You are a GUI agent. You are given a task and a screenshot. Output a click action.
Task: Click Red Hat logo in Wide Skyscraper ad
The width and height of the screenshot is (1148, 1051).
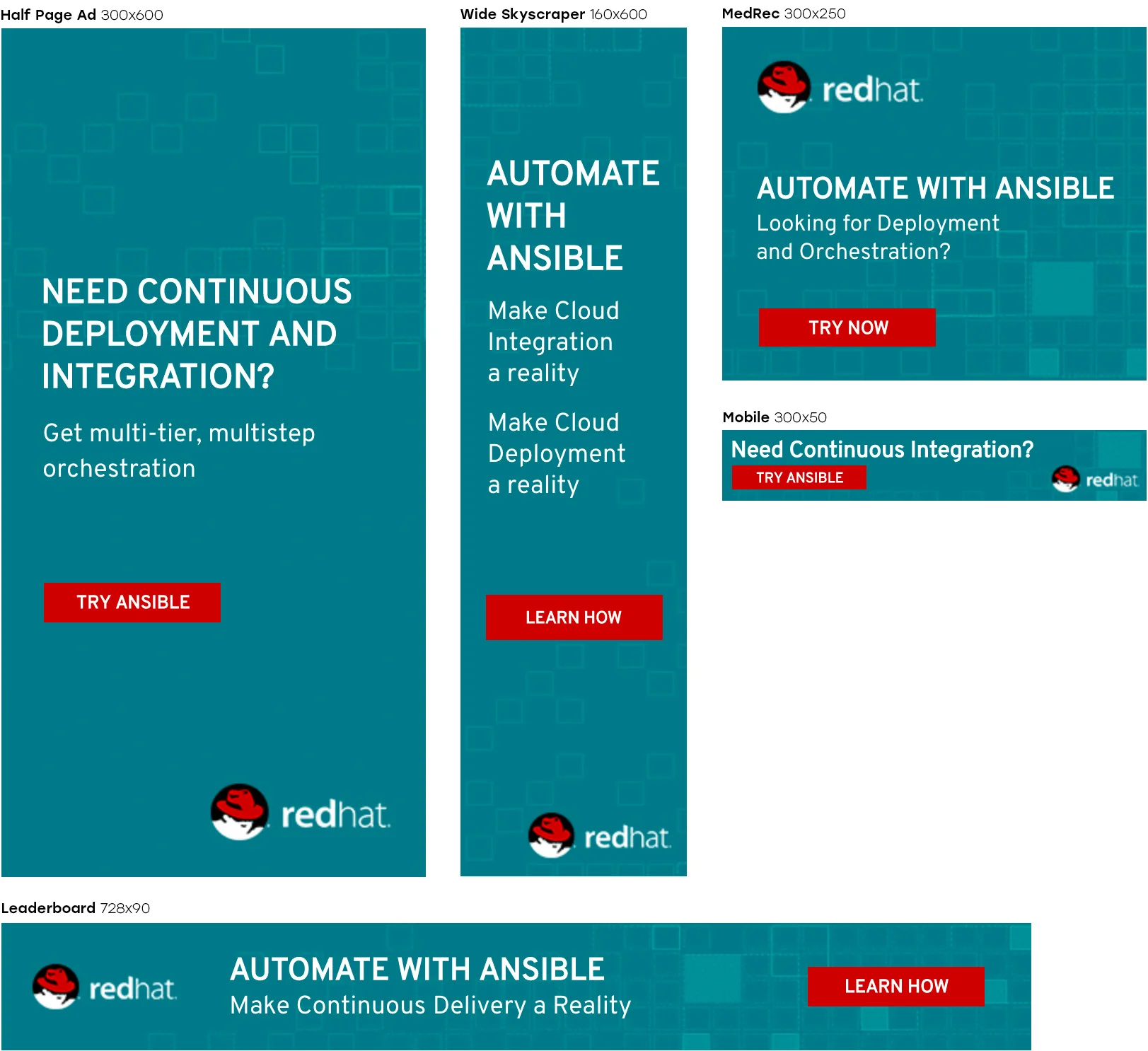click(x=599, y=835)
